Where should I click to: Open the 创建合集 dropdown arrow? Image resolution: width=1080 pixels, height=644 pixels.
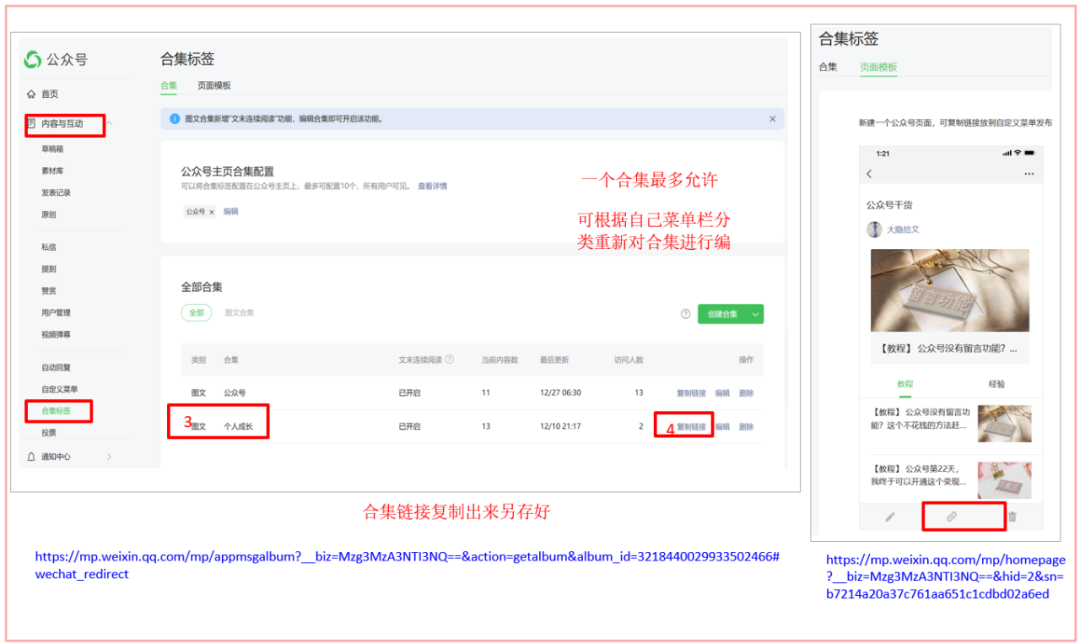[753, 314]
